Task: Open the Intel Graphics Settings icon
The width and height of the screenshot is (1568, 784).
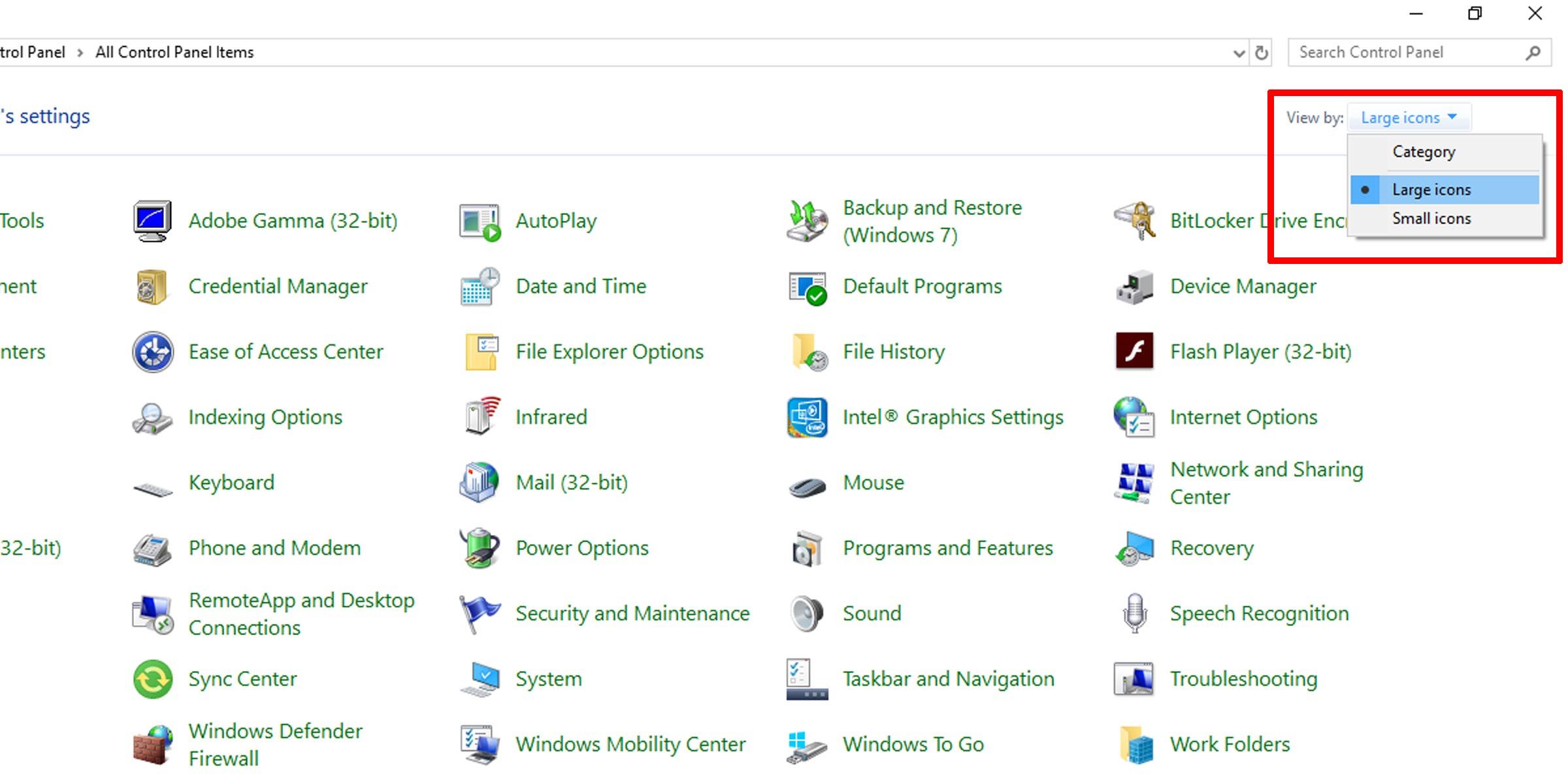Action: click(x=807, y=417)
